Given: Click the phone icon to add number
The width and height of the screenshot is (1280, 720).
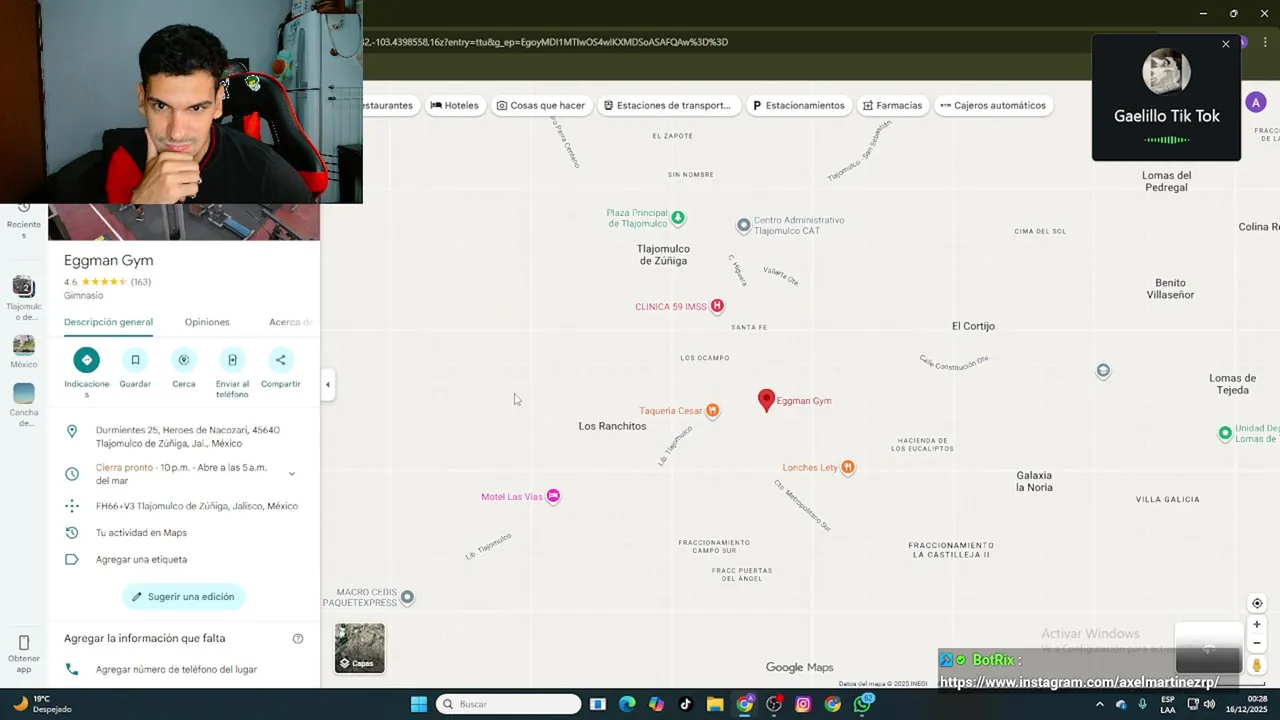Looking at the screenshot, I should 72,669.
